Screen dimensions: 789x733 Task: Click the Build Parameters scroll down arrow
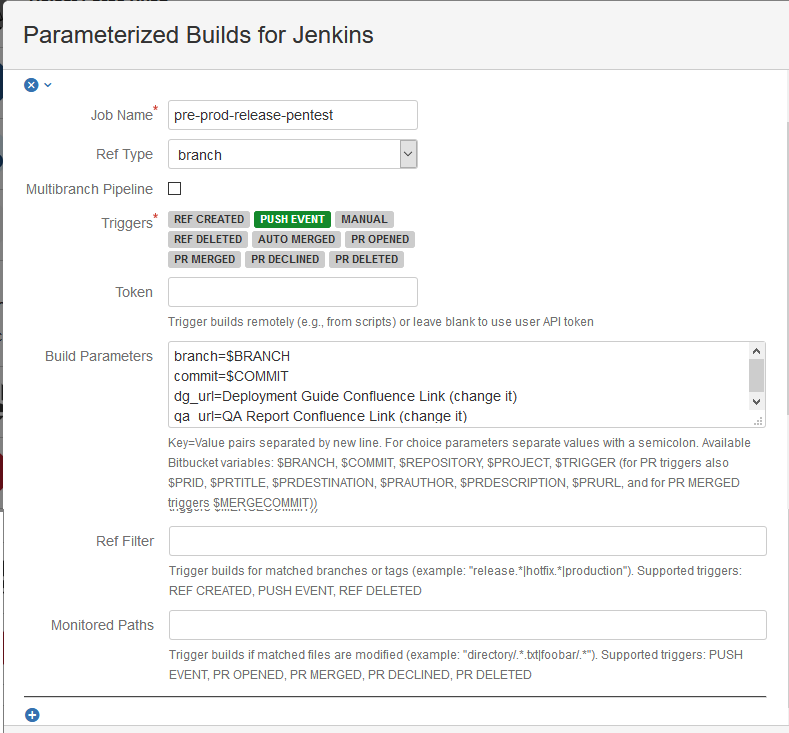pyautogui.click(x=756, y=401)
